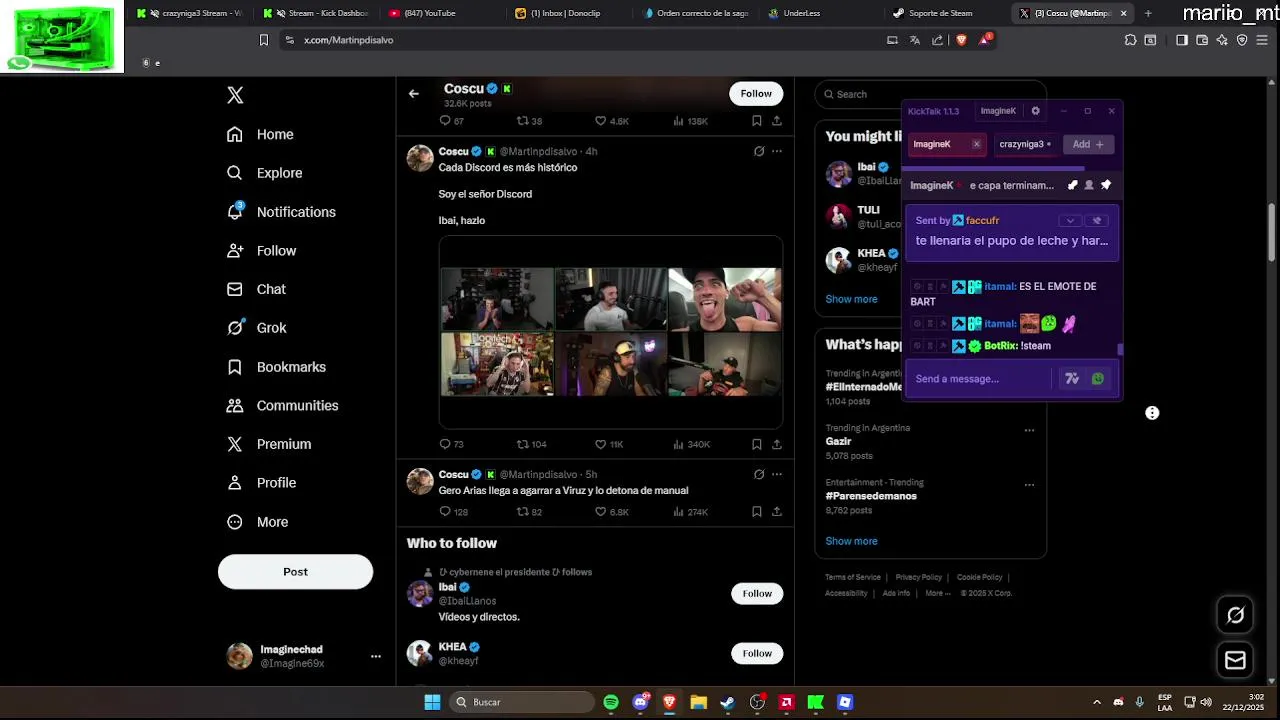Click the Brave Shields lion icon
The width and height of the screenshot is (1280, 720).
pos(962,40)
